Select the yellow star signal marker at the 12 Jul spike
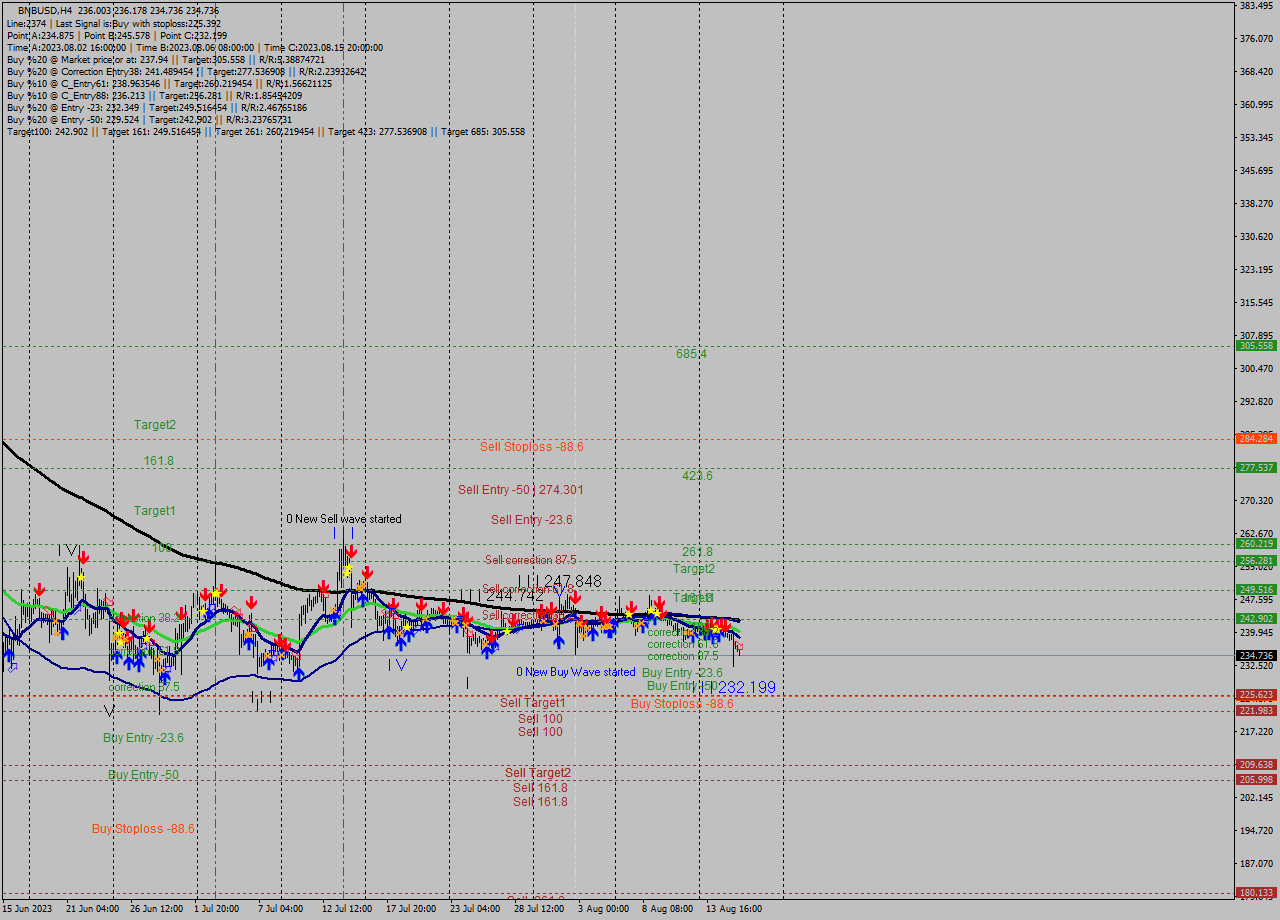 [348, 569]
